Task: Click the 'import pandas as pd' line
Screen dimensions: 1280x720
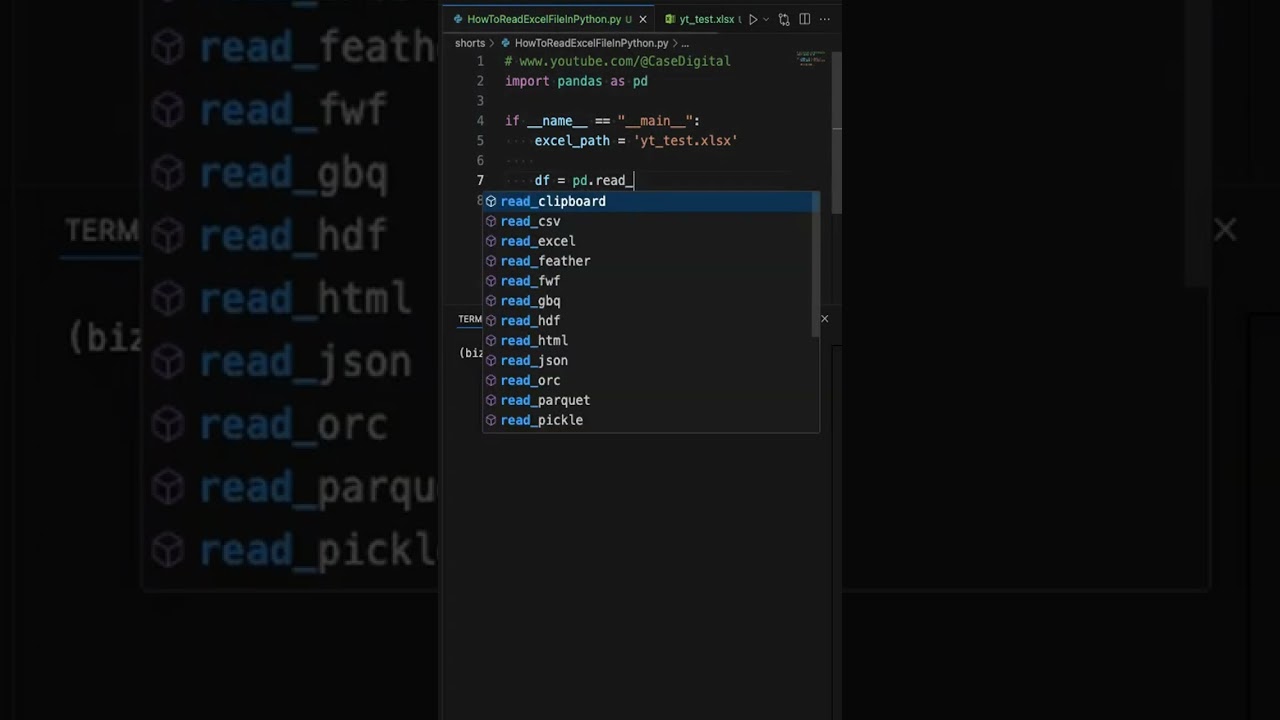Action: pyautogui.click(x=576, y=81)
